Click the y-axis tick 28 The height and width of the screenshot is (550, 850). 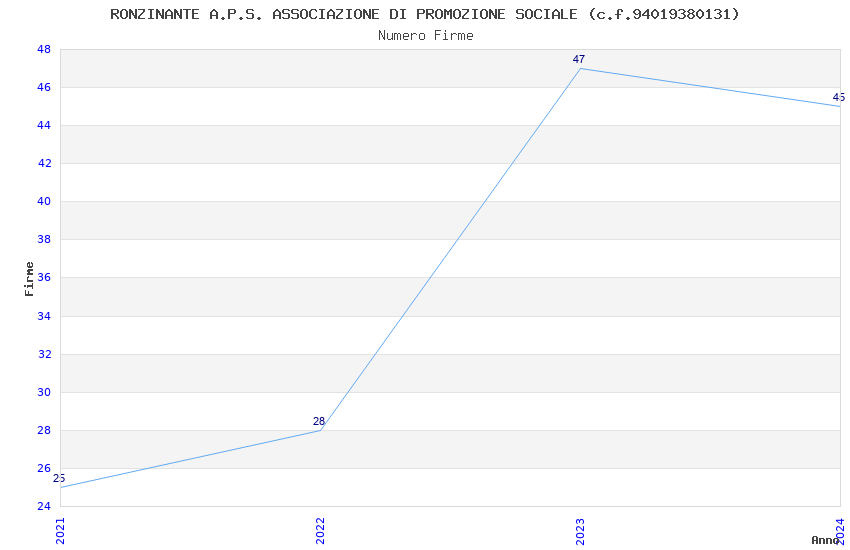pos(44,430)
